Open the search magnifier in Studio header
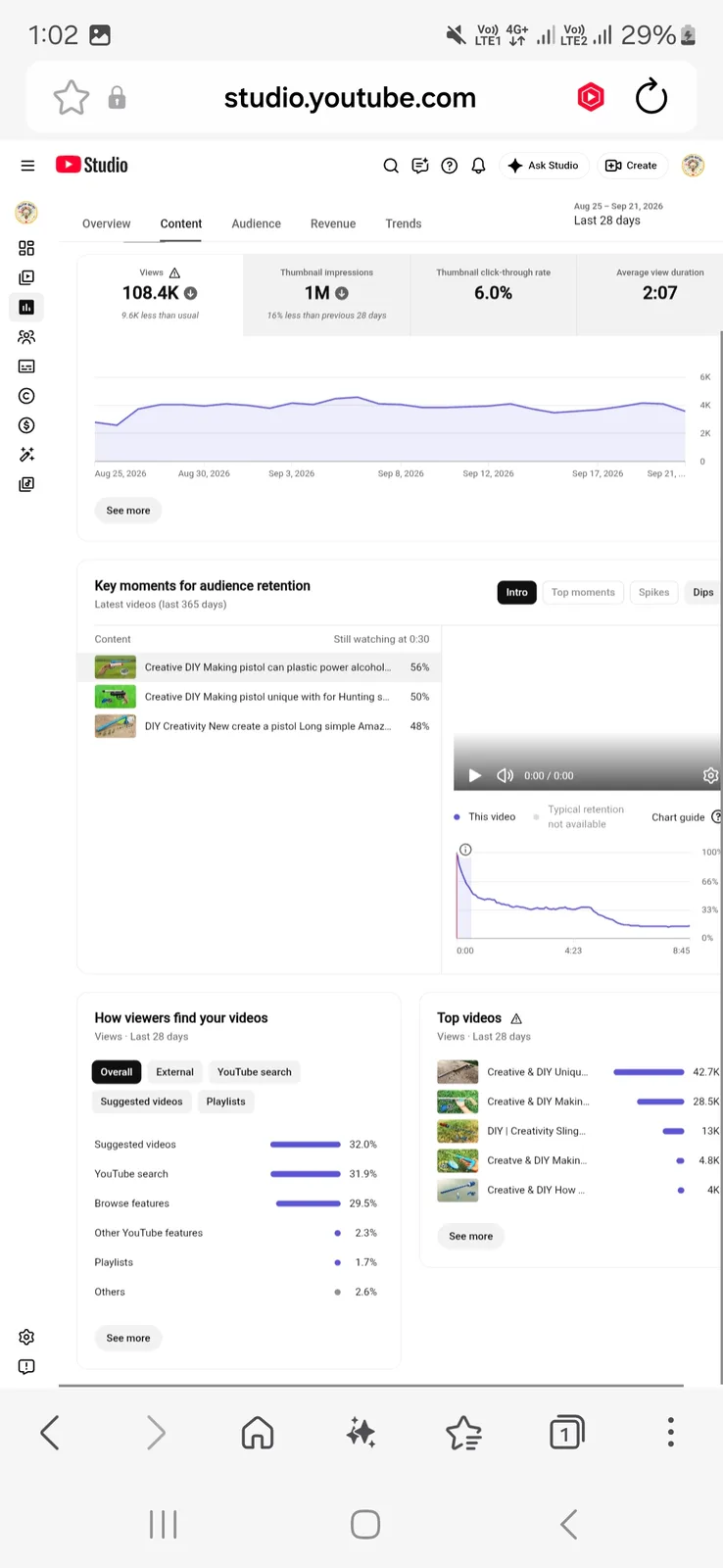This screenshot has width=723, height=1568. [391, 166]
